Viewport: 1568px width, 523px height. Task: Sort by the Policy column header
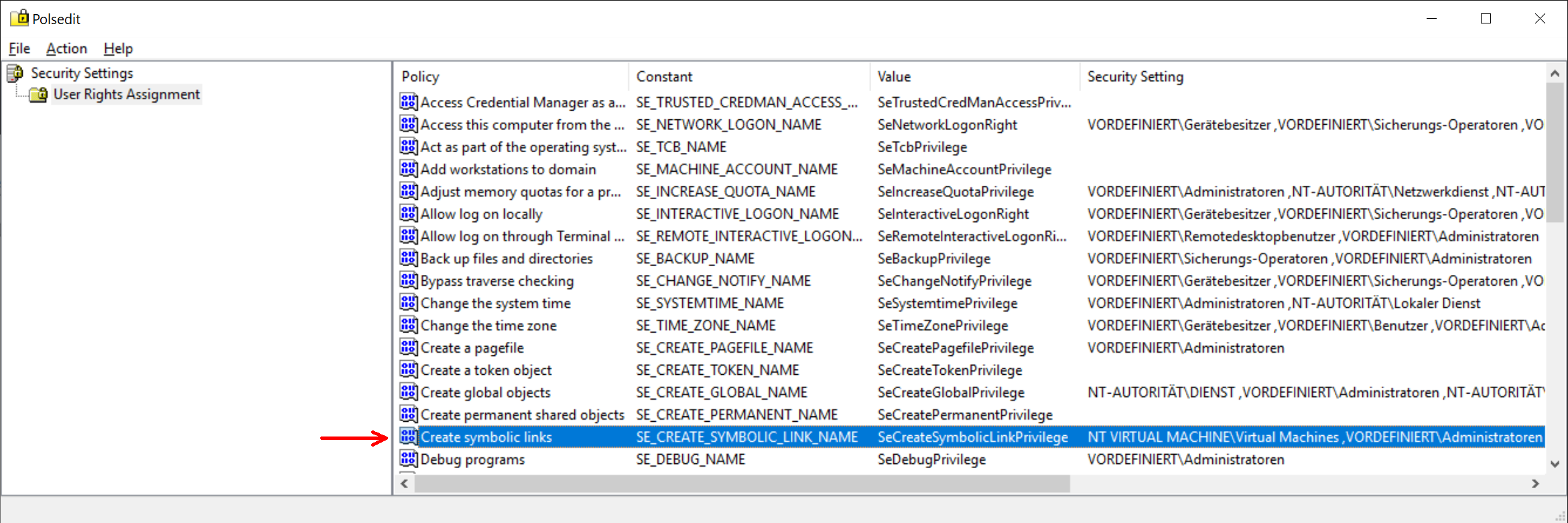[513, 76]
